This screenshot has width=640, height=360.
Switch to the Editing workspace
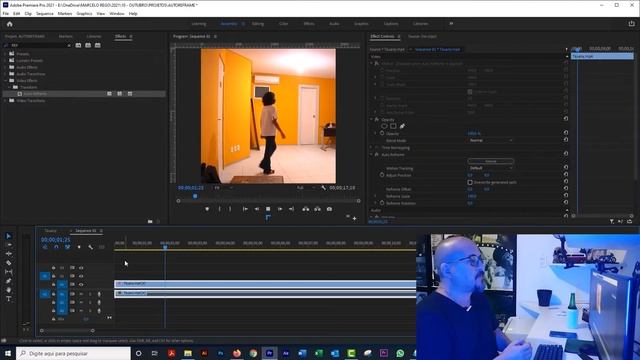pos(258,24)
